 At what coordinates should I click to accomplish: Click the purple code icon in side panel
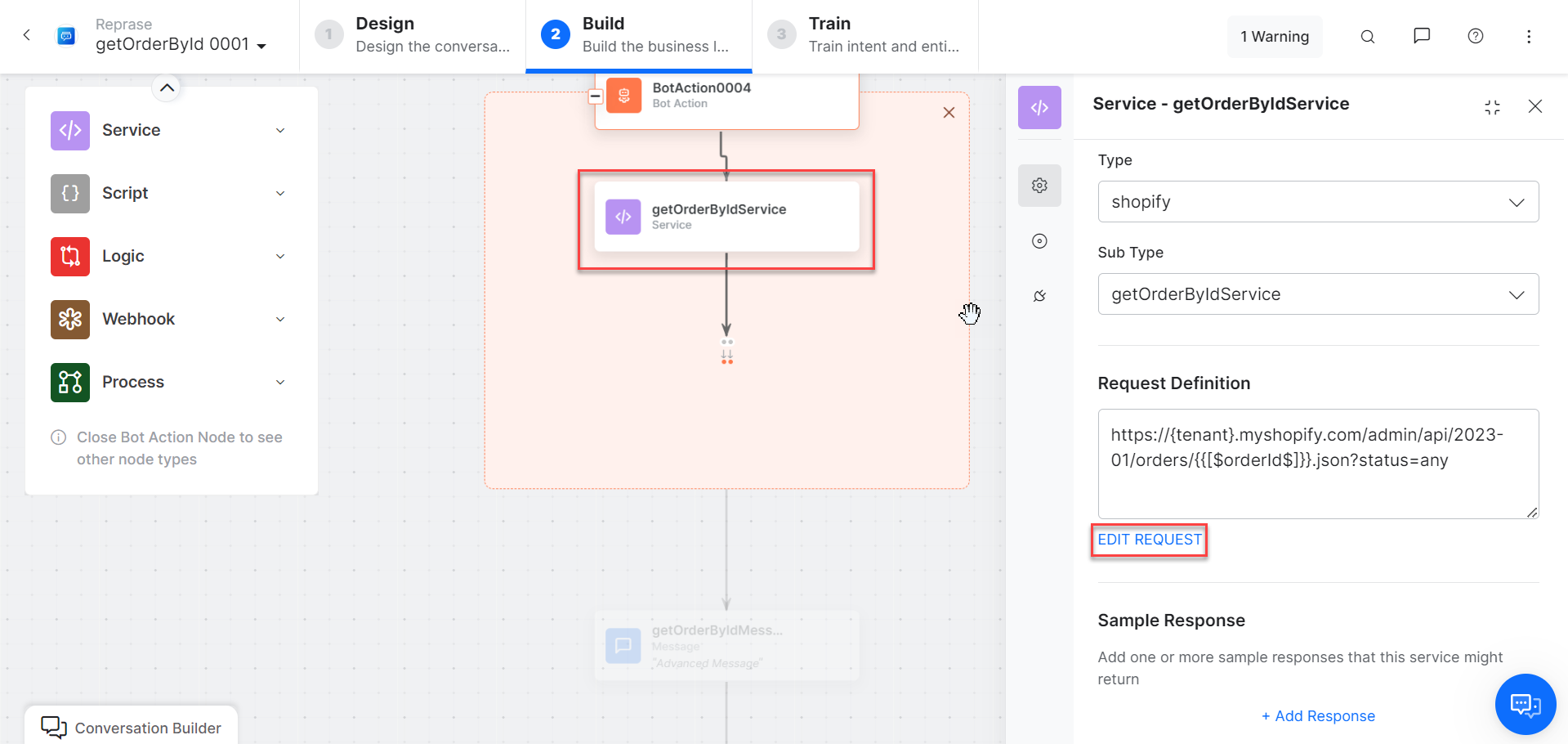pos(1039,108)
